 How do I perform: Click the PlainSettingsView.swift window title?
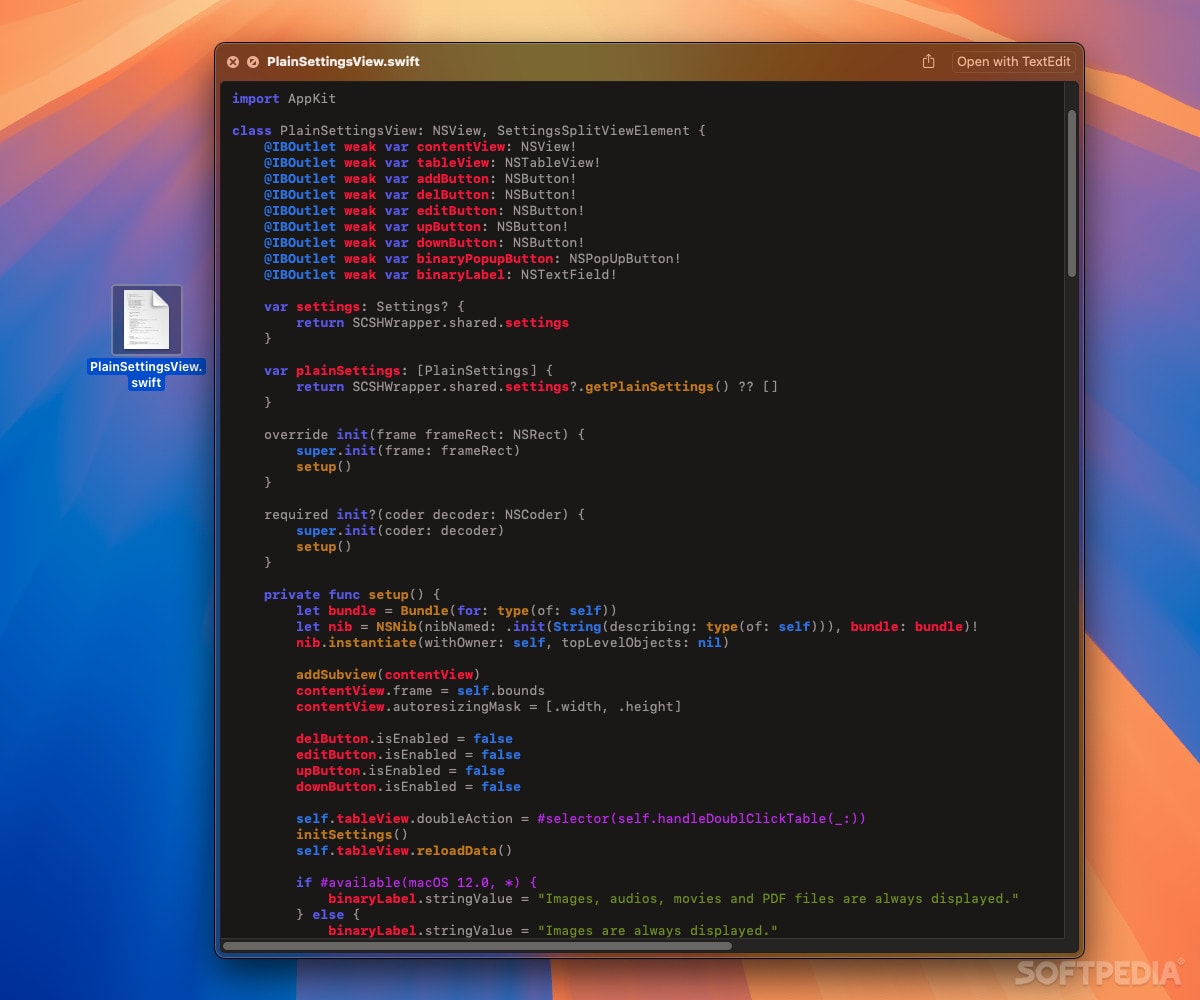pyautogui.click(x=343, y=62)
